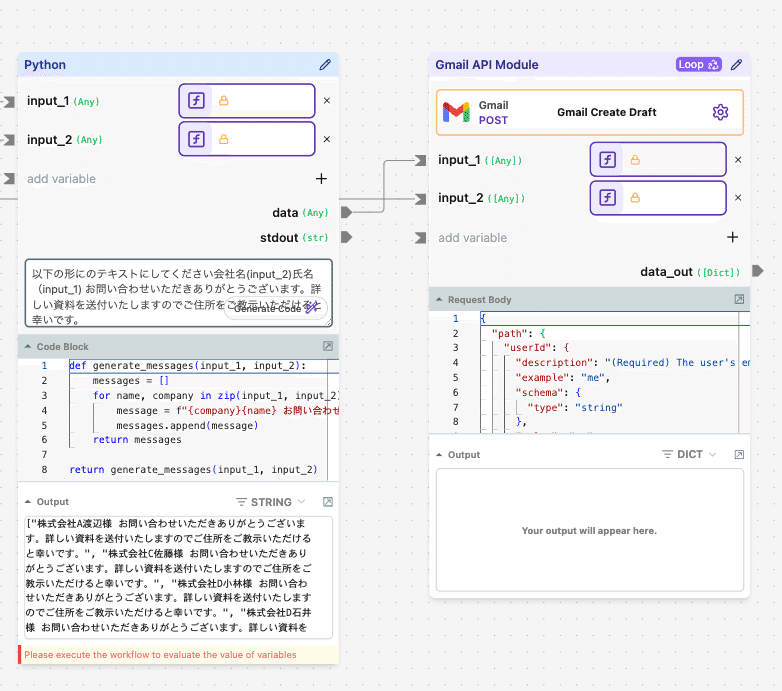Screen dimensions: 782x691
Task: Click the Gmail API Module edit pencil icon
Action: tap(737, 65)
